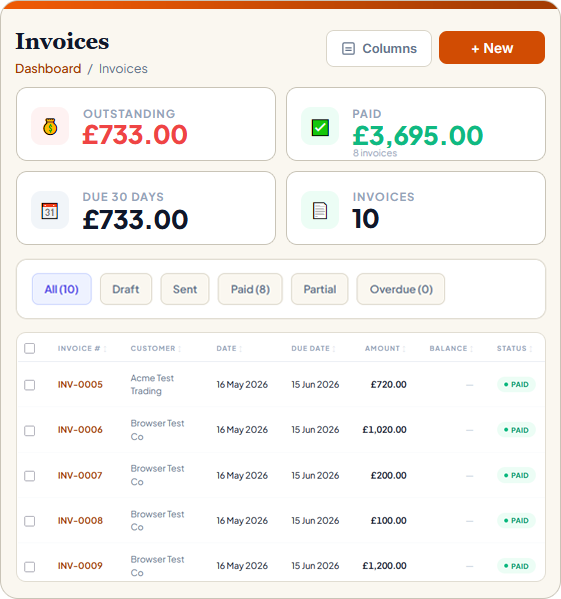Create a new invoice with + New

pos(491,48)
